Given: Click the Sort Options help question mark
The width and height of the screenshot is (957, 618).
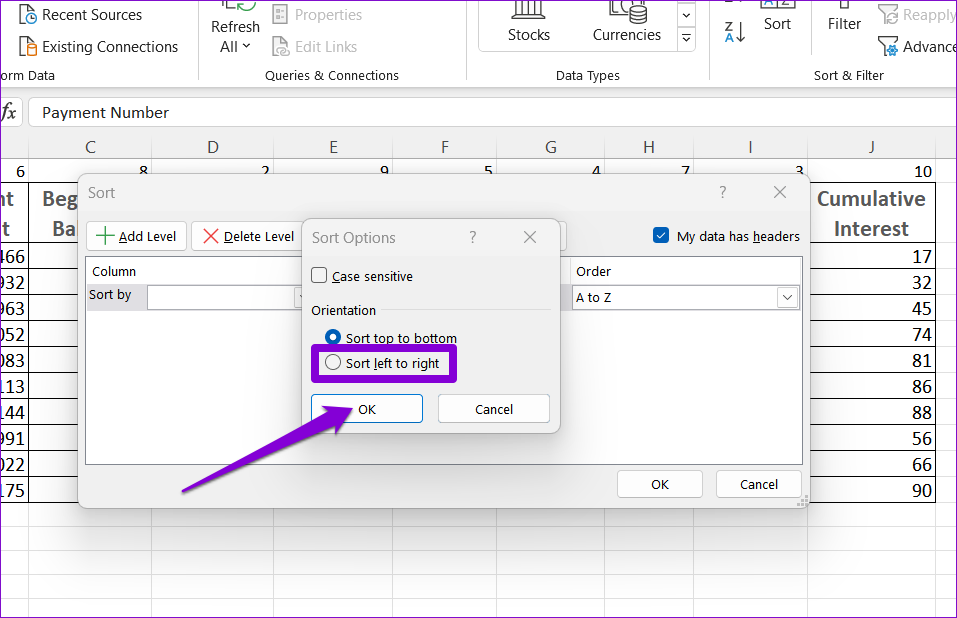Looking at the screenshot, I should (x=473, y=237).
